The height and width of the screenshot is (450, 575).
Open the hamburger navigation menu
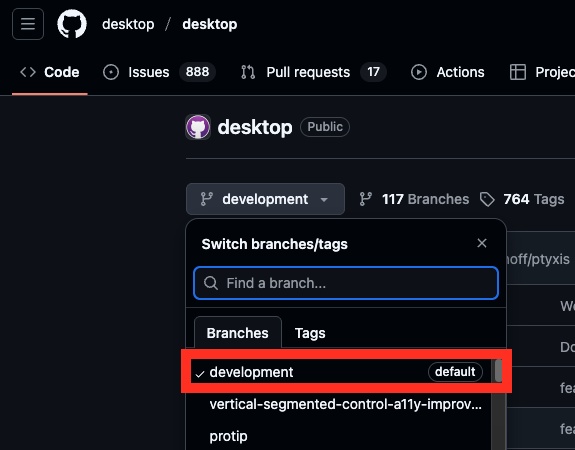28,24
